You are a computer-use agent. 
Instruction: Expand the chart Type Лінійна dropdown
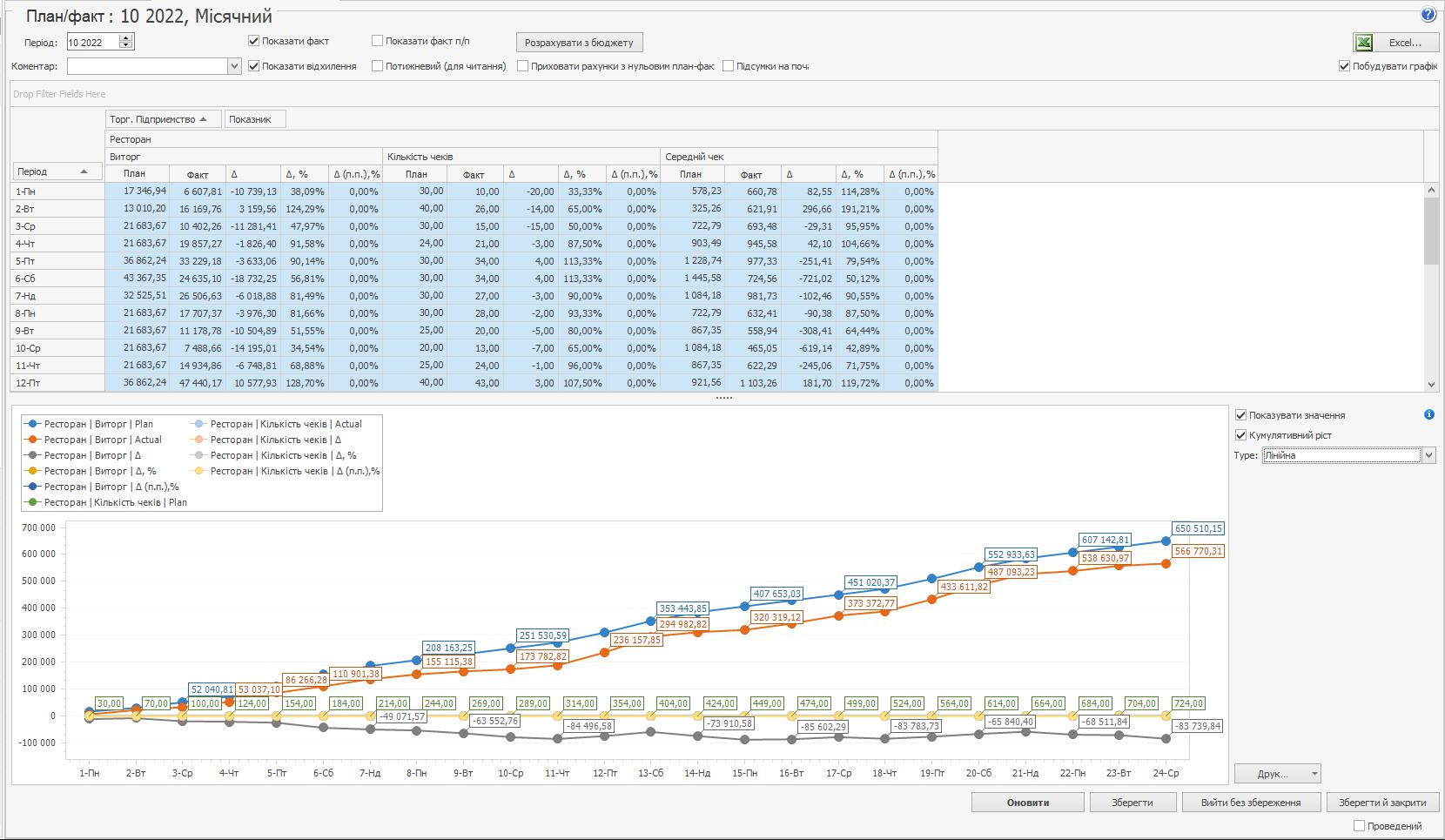1428,455
